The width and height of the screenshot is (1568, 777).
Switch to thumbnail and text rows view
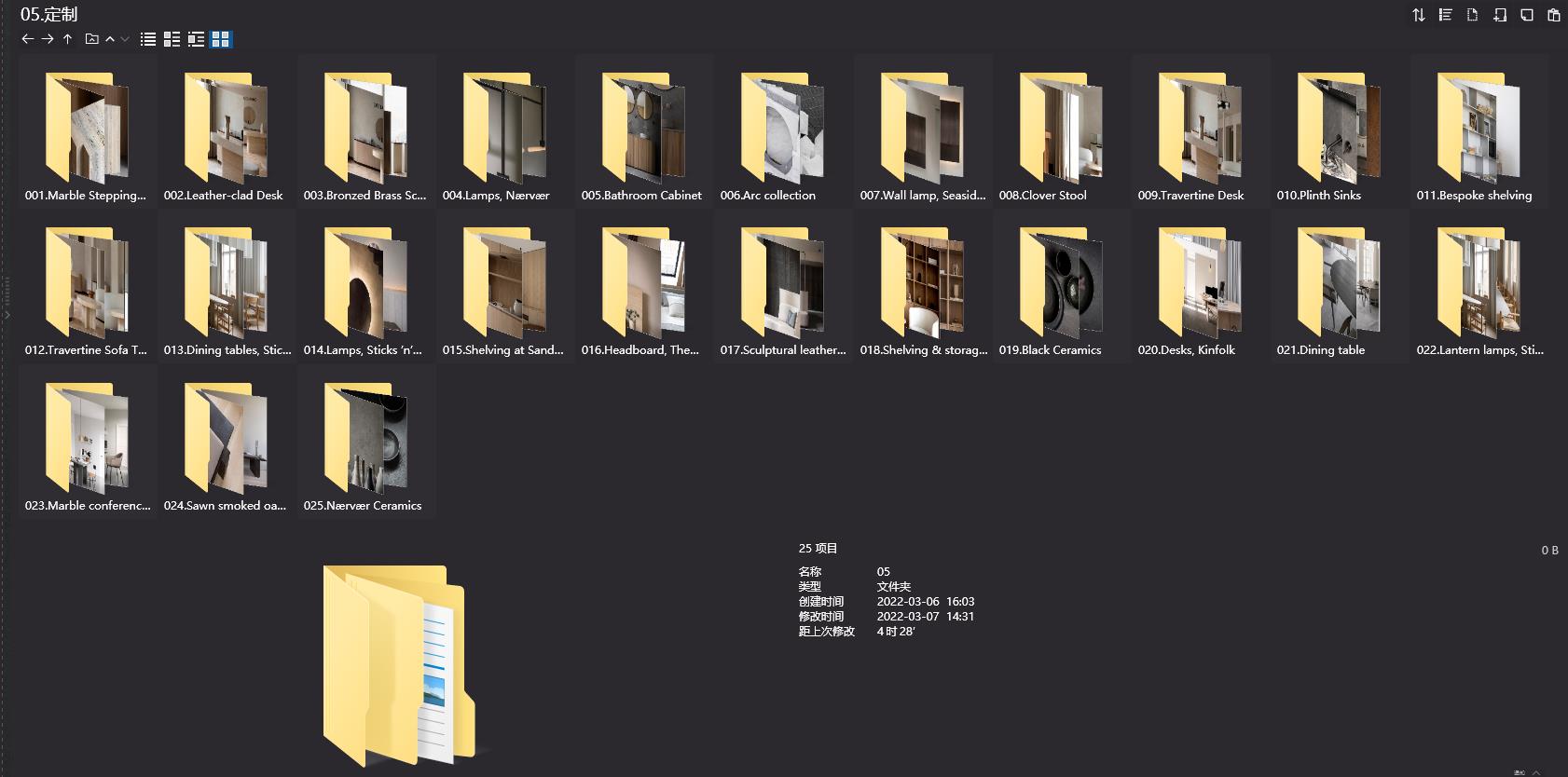pos(196,39)
